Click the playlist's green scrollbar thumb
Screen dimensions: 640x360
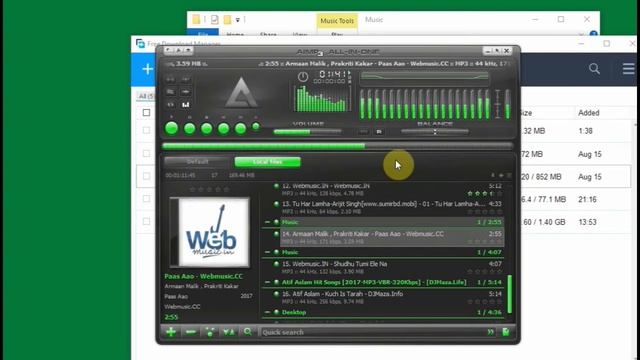point(509,294)
